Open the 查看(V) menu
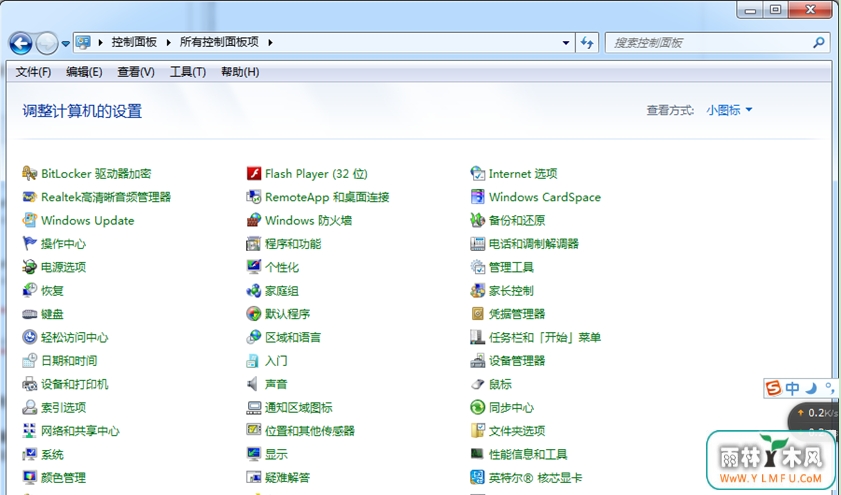The height and width of the screenshot is (495, 841). [136, 72]
